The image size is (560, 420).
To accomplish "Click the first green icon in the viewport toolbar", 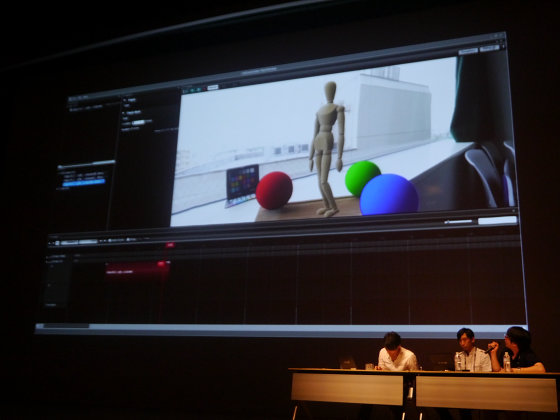I will (192, 90).
